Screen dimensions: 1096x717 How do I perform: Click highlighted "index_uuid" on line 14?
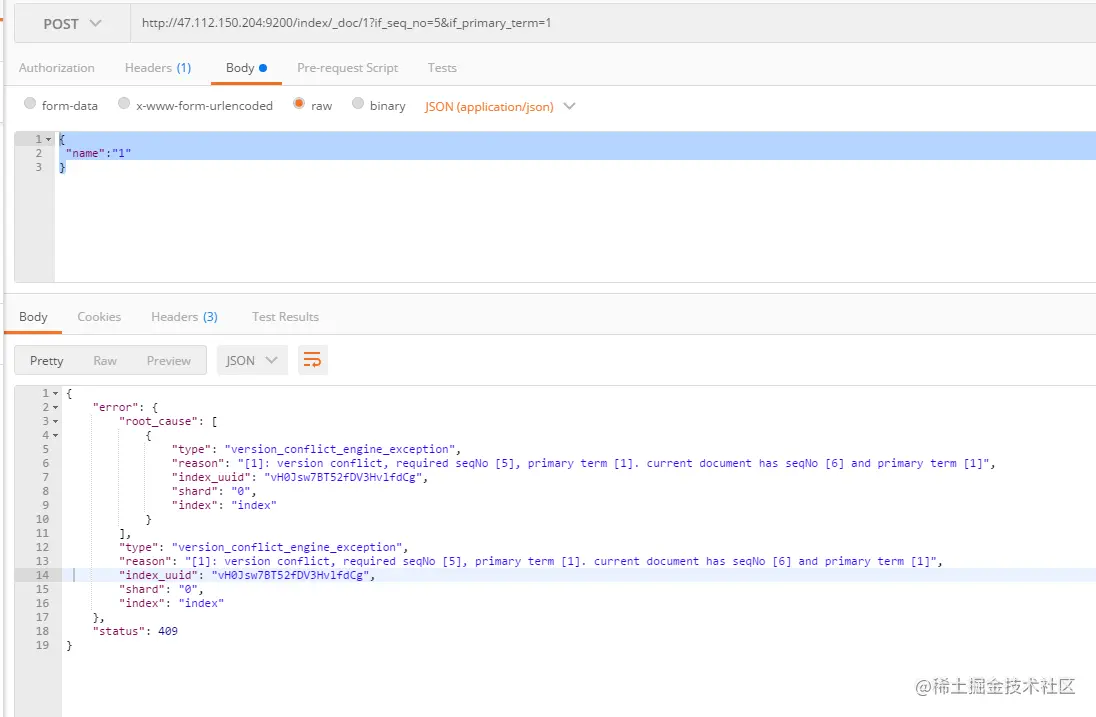coord(247,575)
